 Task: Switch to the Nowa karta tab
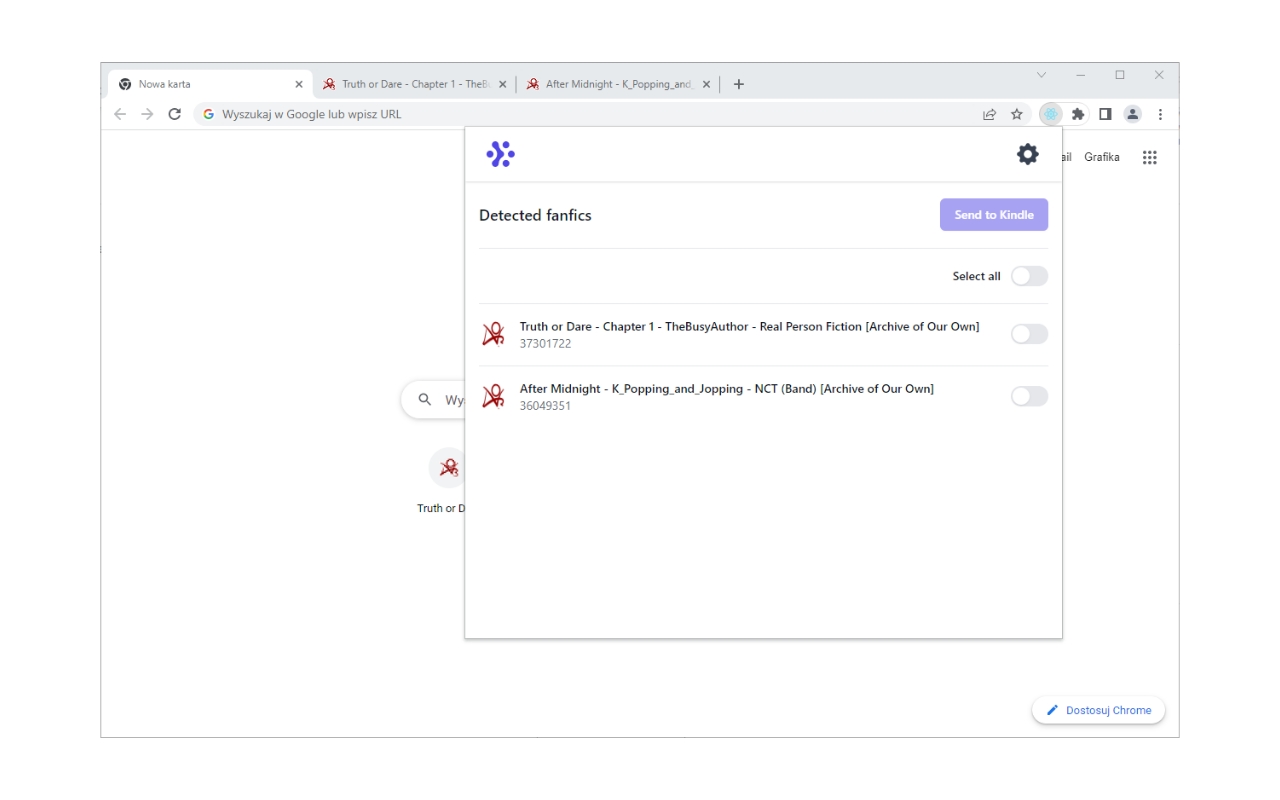coord(210,84)
